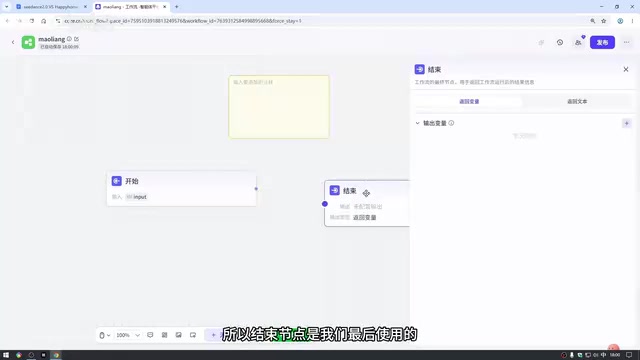Screen dimensions: 640x360
Task: Click the 返回变量 value in 结束 node
Action: [364, 218]
